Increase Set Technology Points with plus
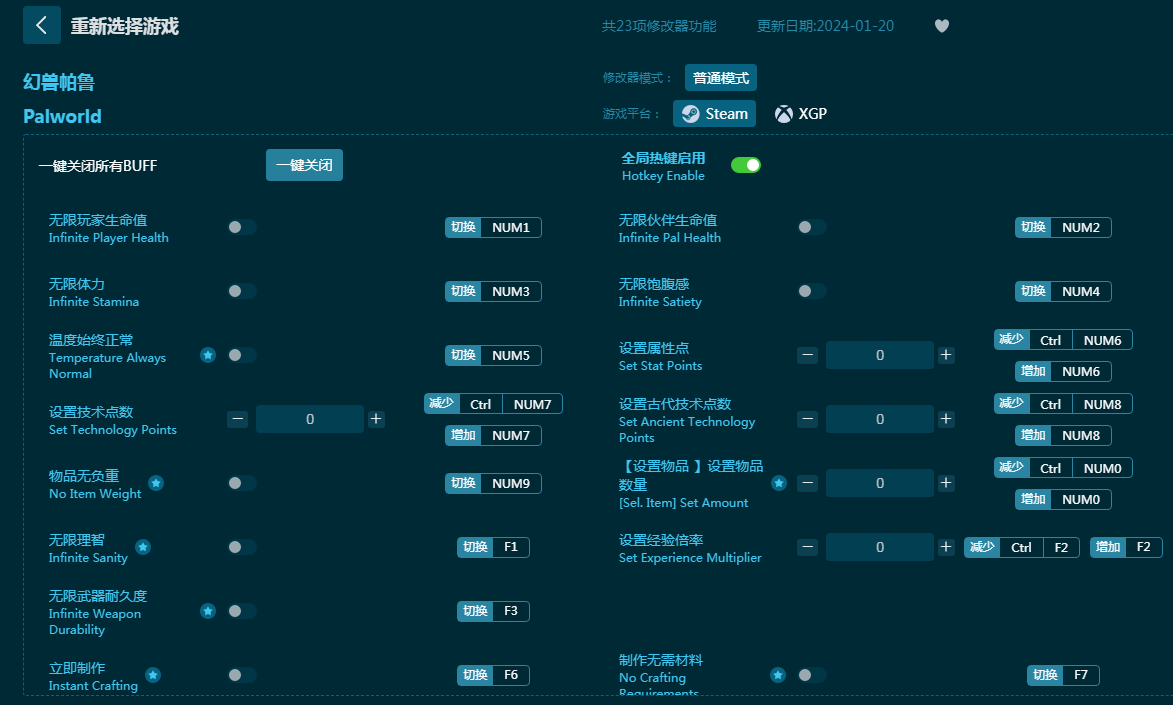The image size is (1173, 705). pos(376,419)
